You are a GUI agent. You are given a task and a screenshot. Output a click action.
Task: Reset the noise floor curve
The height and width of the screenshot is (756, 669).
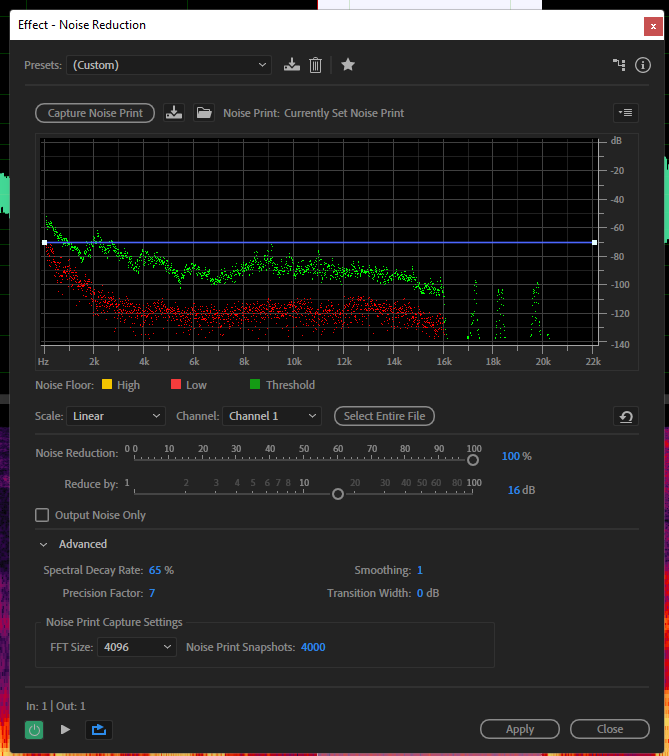pos(626,417)
